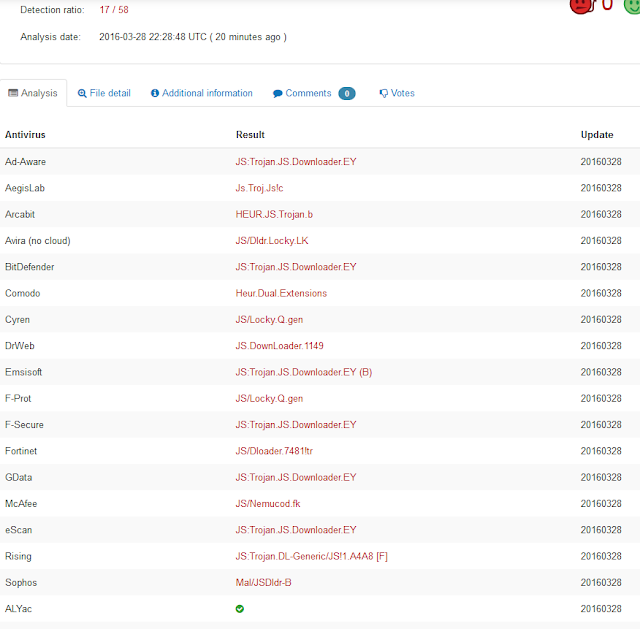This screenshot has width=640, height=629.
Task: Click the 17 / 58 detection ratio
Action: (114, 10)
